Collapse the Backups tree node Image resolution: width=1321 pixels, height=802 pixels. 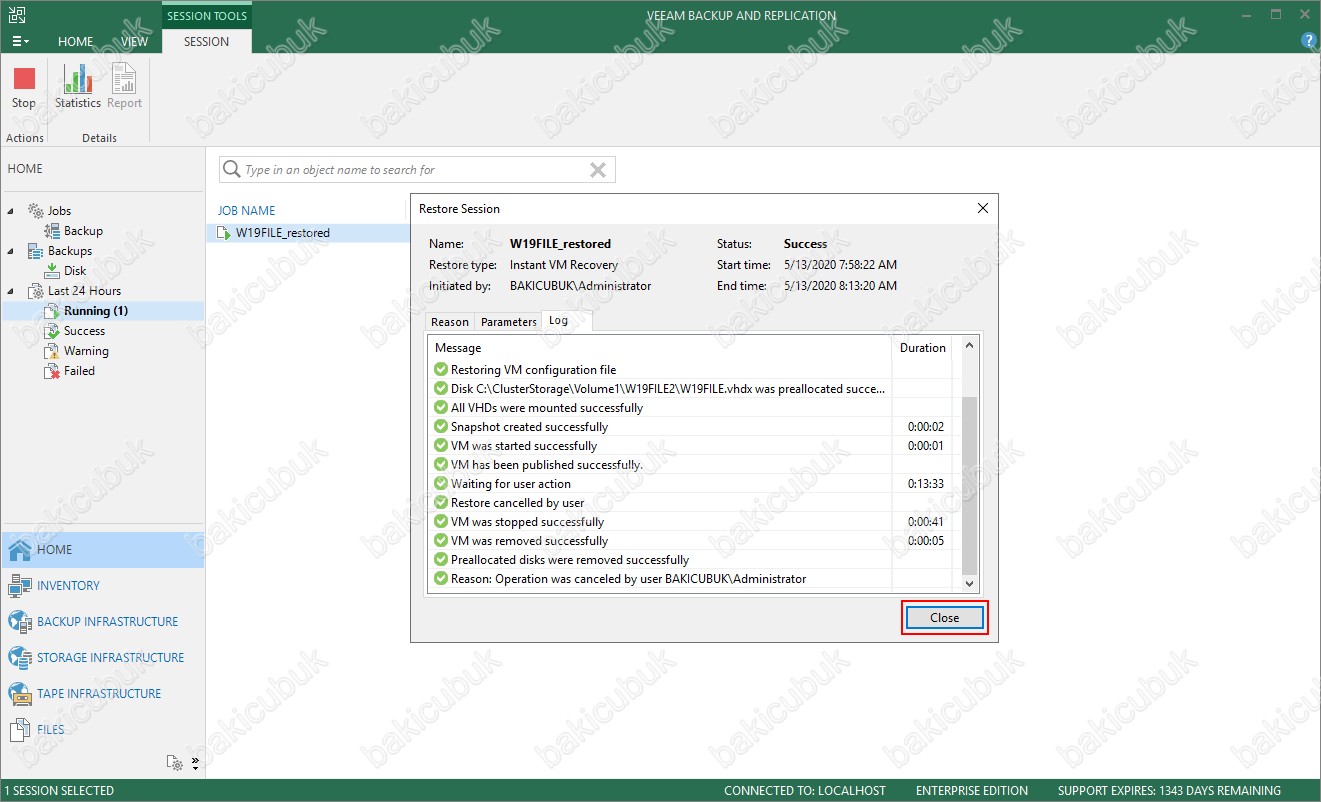[x=12, y=251]
